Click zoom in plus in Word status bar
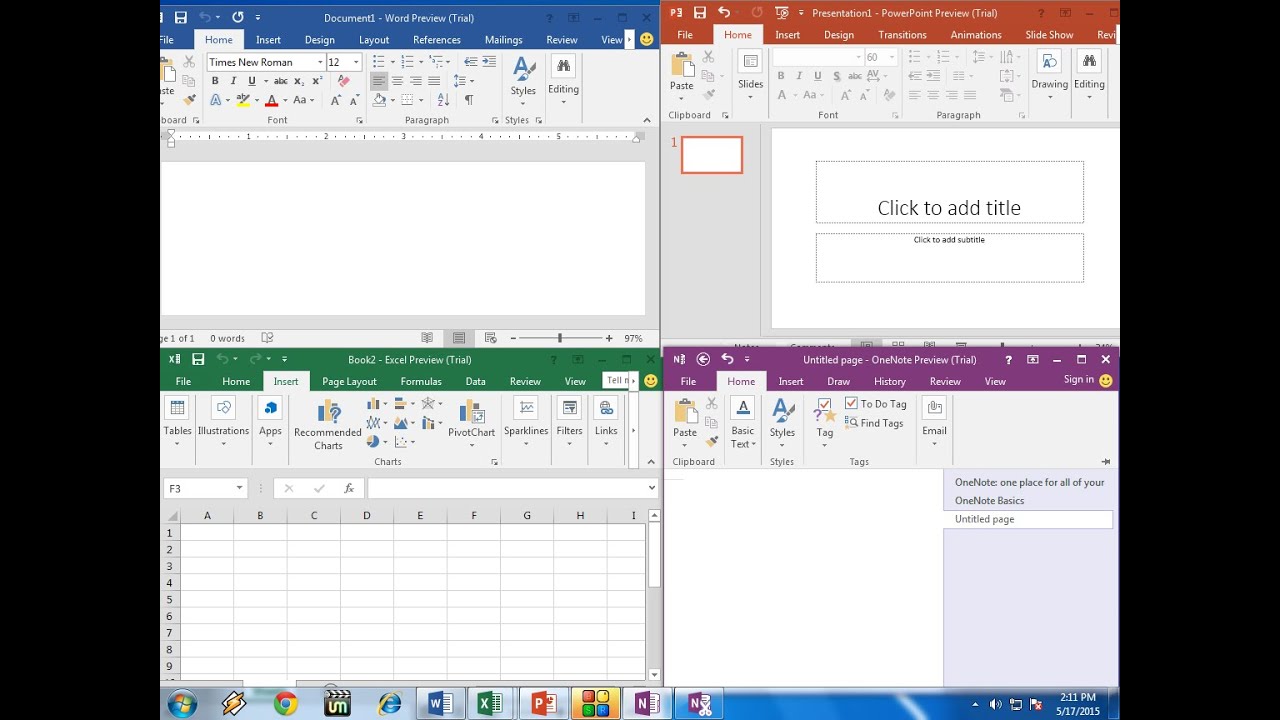 coord(609,338)
